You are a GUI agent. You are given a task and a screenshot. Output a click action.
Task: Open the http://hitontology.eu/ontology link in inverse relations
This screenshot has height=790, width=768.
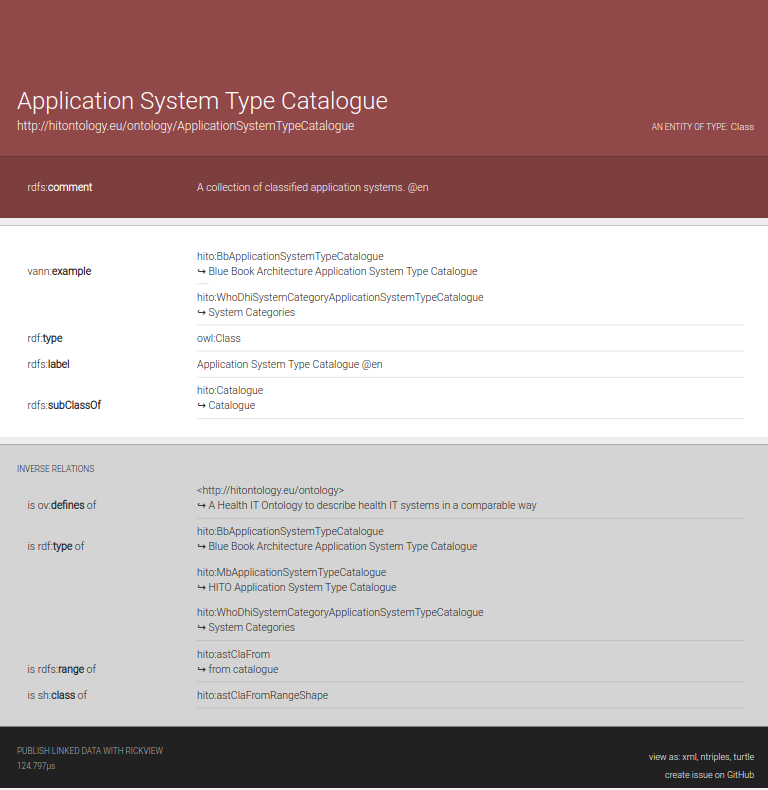pyautogui.click(x=270, y=490)
